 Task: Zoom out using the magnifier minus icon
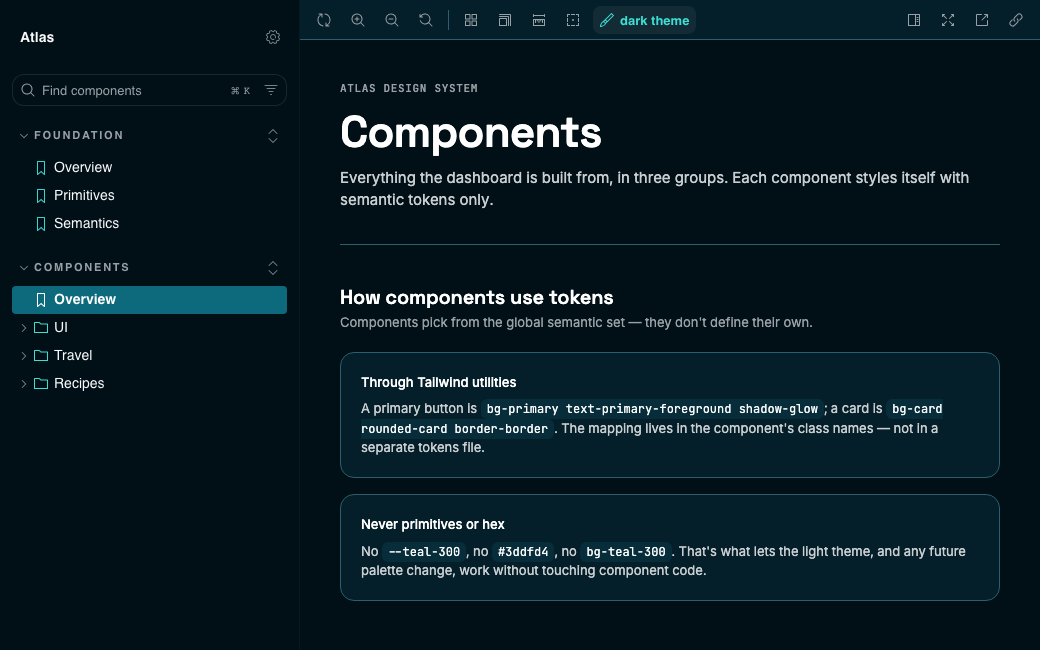click(x=392, y=20)
